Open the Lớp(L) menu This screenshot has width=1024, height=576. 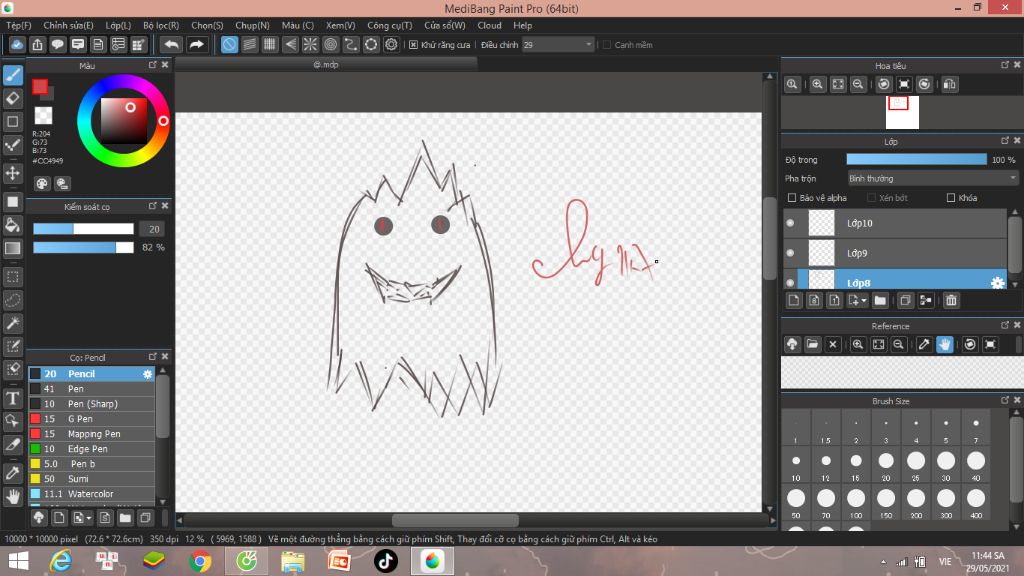(x=118, y=25)
